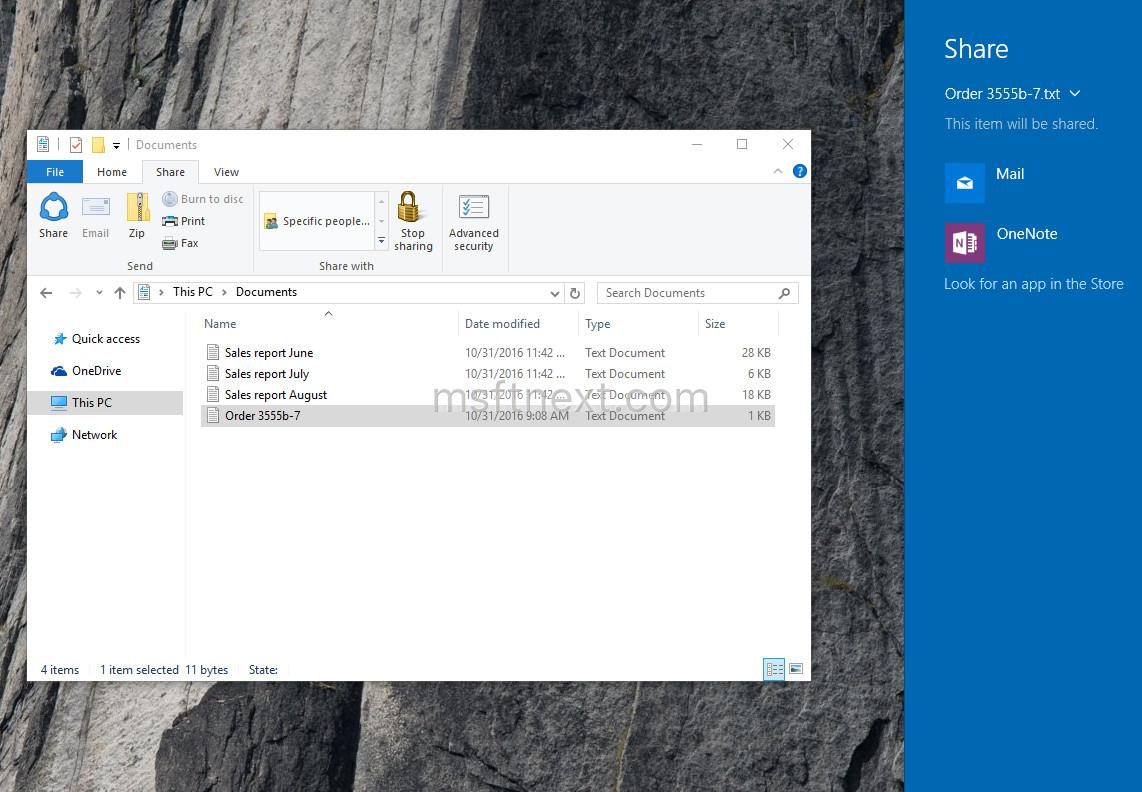1142x792 pixels.
Task: Switch to the View ribbon tab
Action: (226, 171)
